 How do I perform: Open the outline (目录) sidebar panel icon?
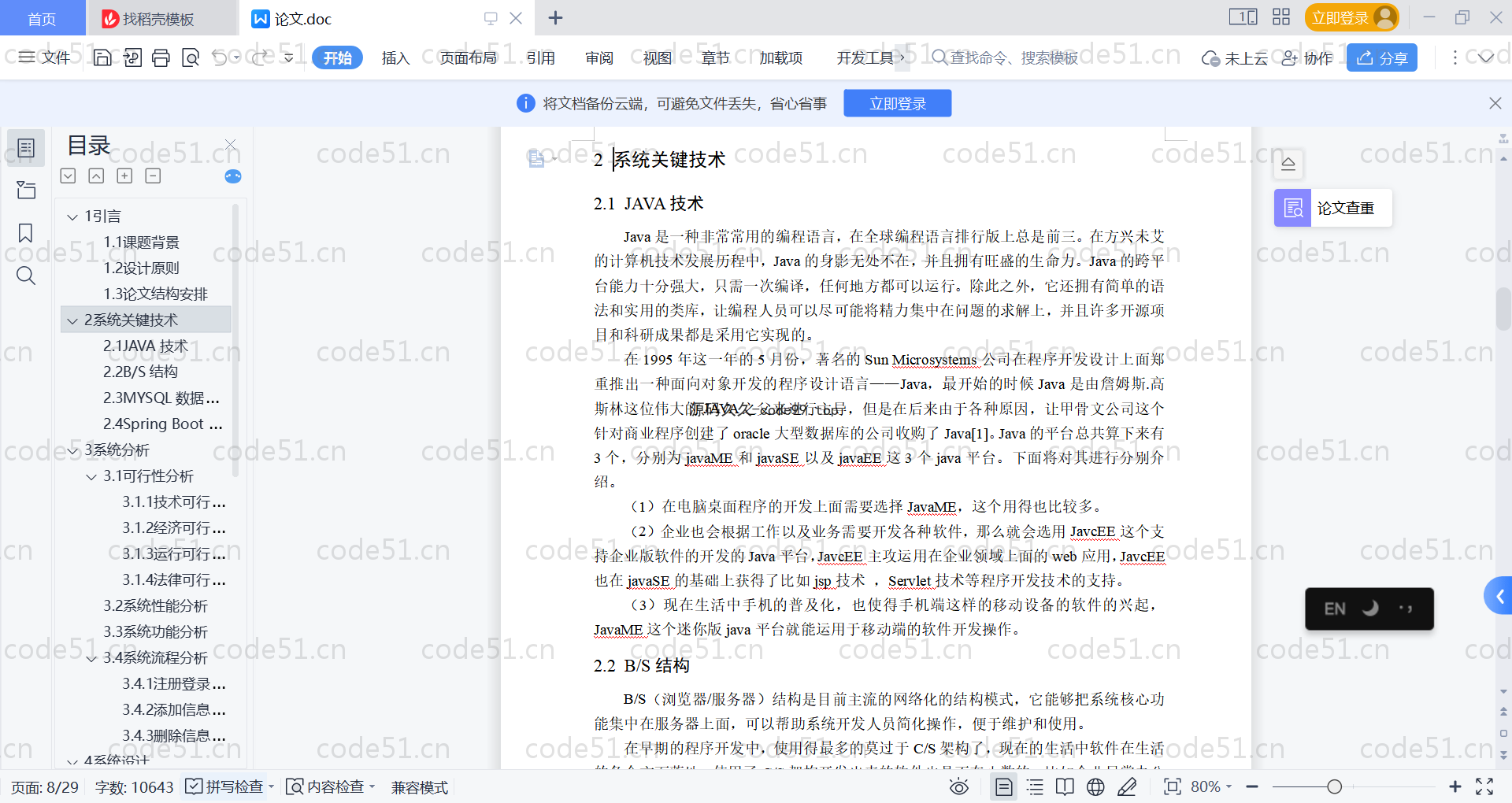coord(26,148)
